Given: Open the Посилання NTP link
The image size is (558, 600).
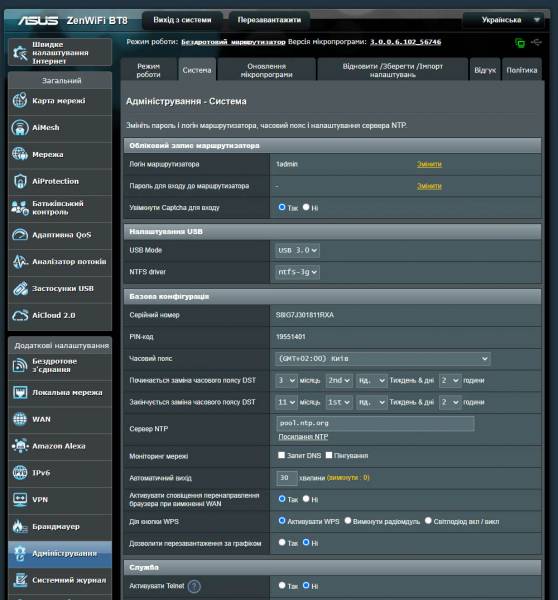Looking at the screenshot, I should pos(303,437).
